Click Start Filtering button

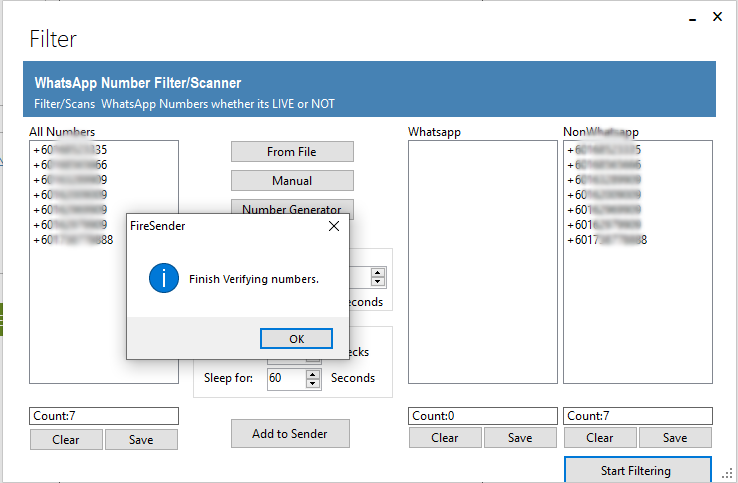coord(637,469)
